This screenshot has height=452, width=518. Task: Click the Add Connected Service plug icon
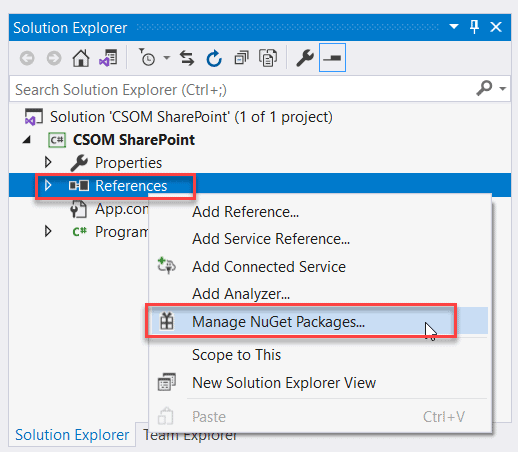click(x=167, y=265)
